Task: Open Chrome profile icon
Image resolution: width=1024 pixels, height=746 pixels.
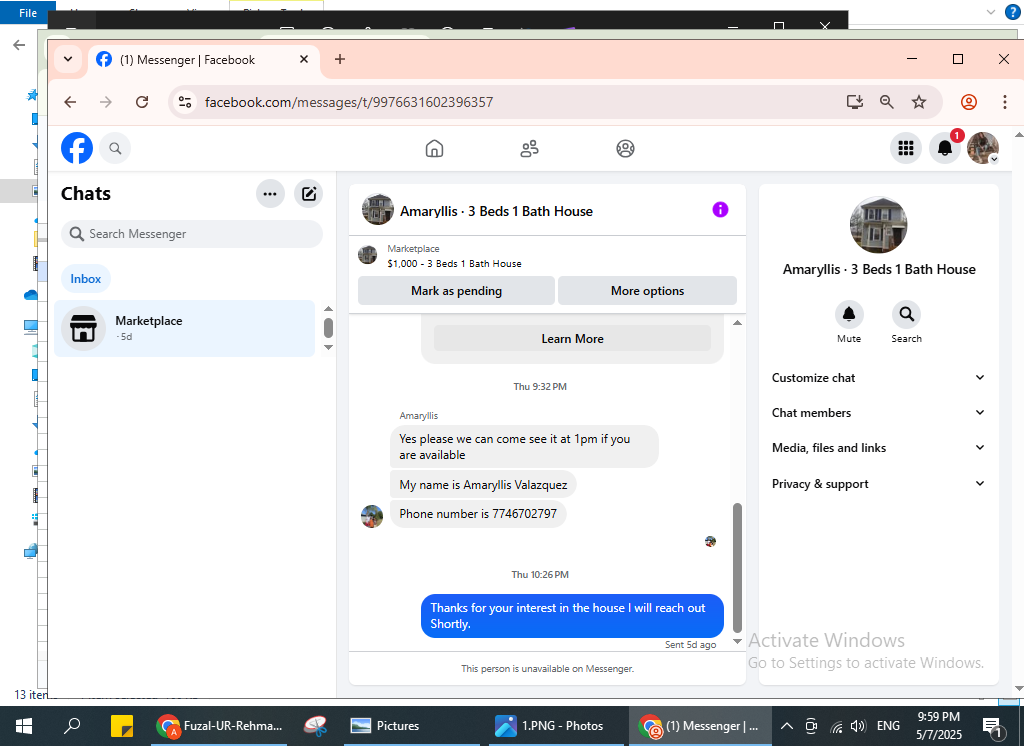Action: (968, 102)
